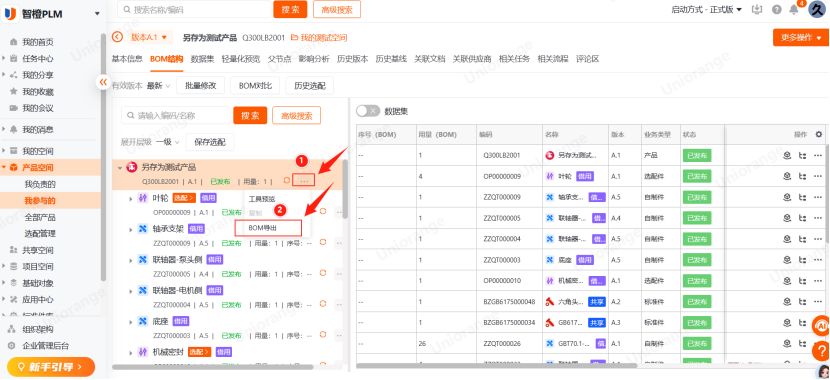Click refresh icon on 底座 tree row
Viewport: 830px width, 380px height.
(x=322, y=335)
